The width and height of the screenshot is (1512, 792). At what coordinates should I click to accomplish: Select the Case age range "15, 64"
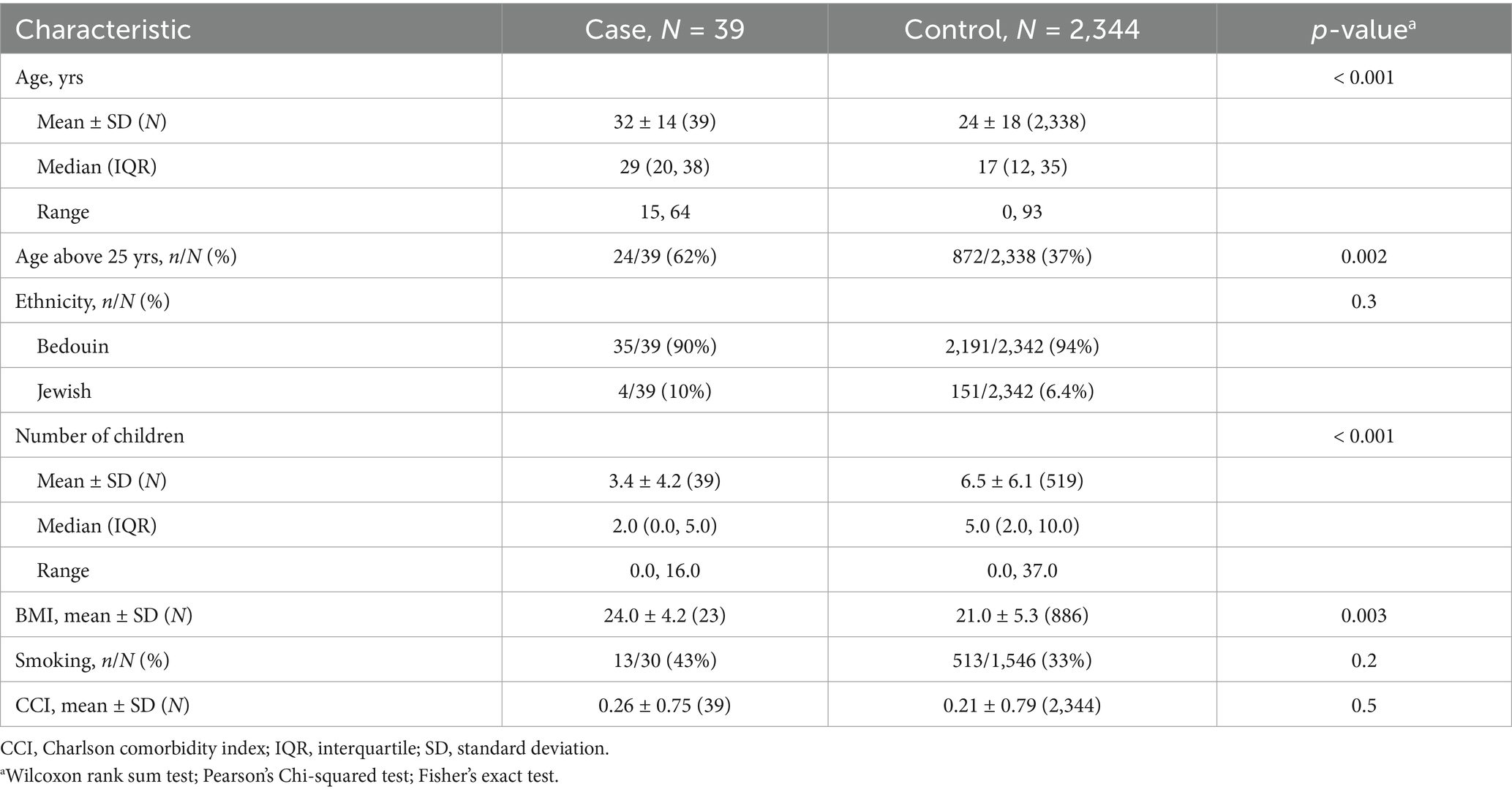(x=664, y=211)
